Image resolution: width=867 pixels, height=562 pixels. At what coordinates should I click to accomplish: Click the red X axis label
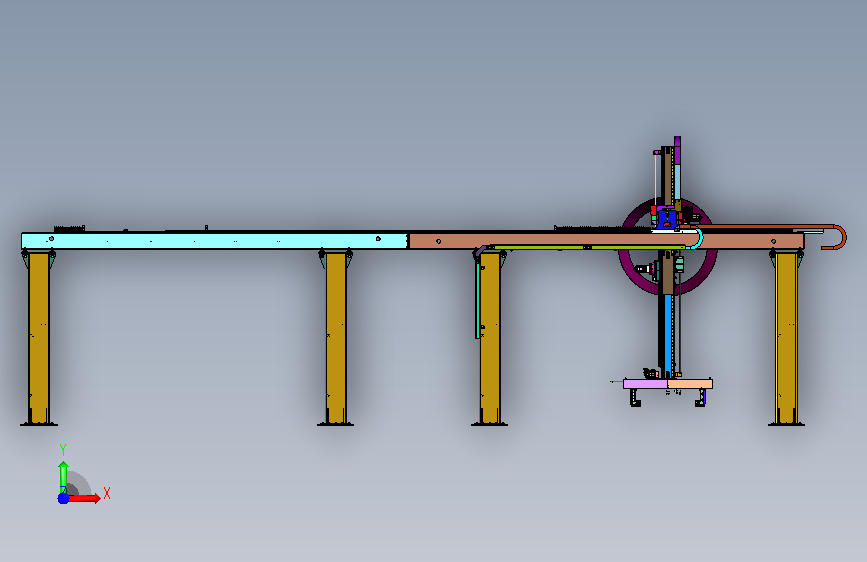pyautogui.click(x=107, y=493)
